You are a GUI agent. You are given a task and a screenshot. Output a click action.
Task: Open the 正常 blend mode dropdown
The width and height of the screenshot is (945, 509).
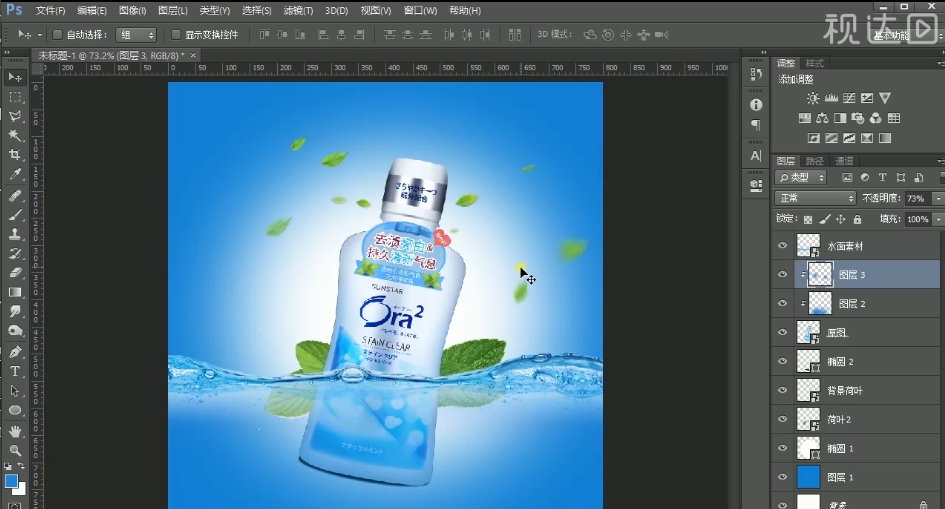(x=815, y=198)
